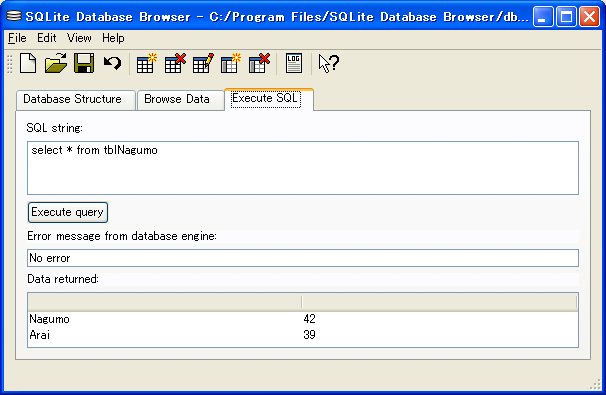Select the value 39 in results
The width and height of the screenshot is (606, 395).
pyautogui.click(x=310, y=335)
